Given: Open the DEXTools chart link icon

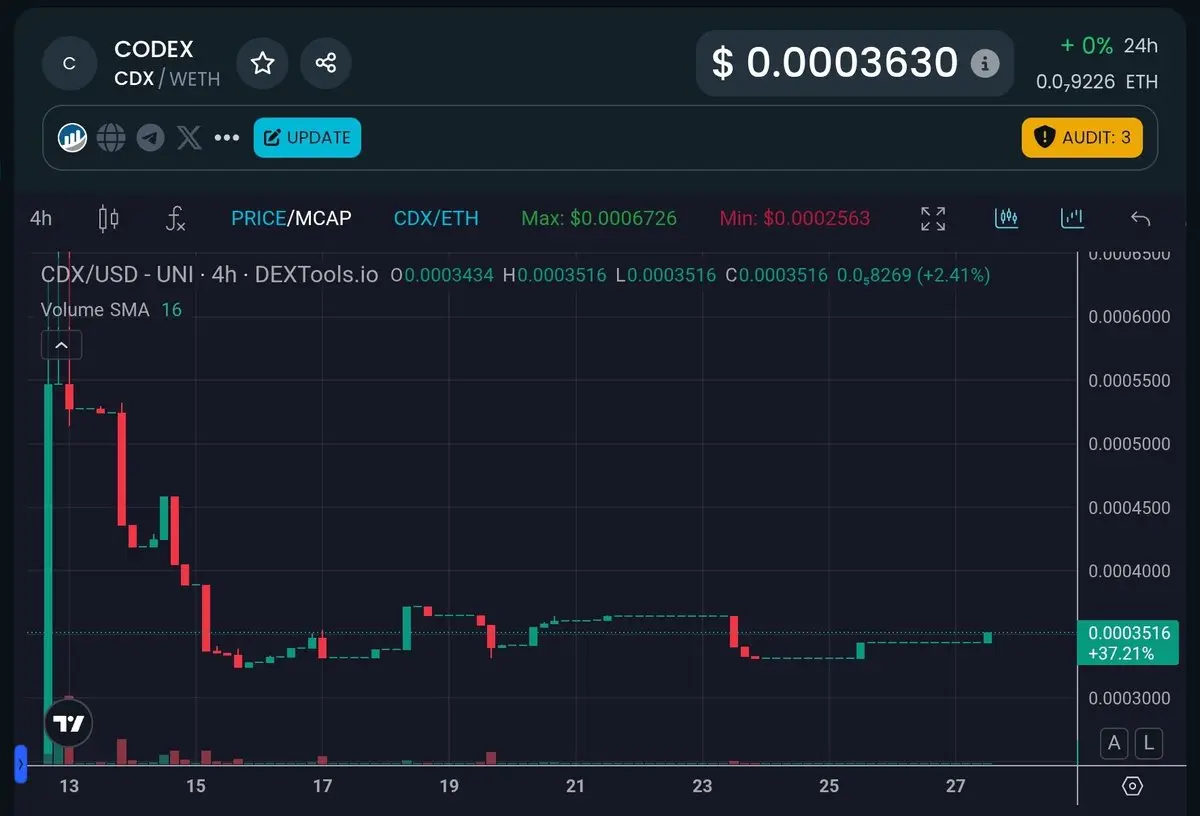Looking at the screenshot, I should pos(72,138).
